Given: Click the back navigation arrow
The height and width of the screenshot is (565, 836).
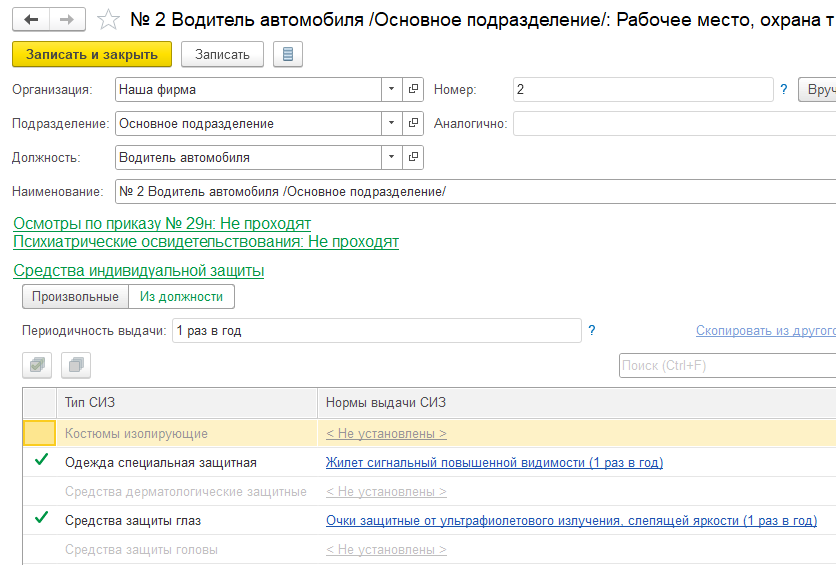Looking at the screenshot, I should pos(31,19).
